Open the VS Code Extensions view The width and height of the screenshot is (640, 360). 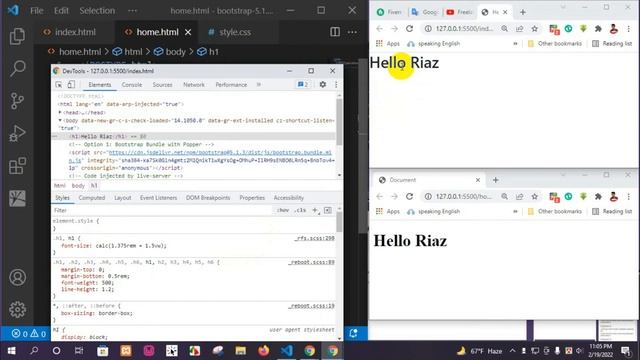click(17, 166)
